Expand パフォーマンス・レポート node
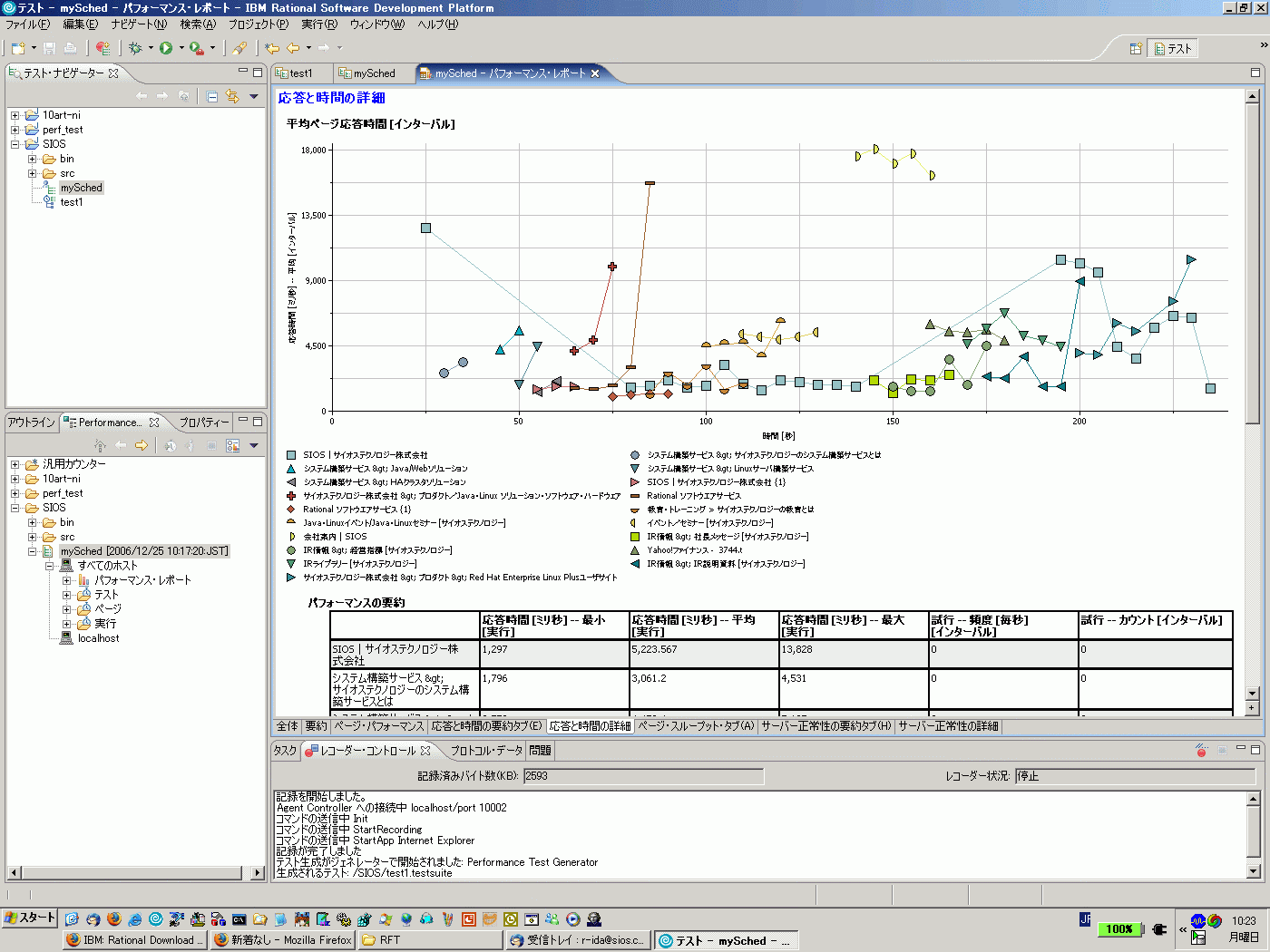This screenshot has height=952, width=1270. (x=66, y=580)
